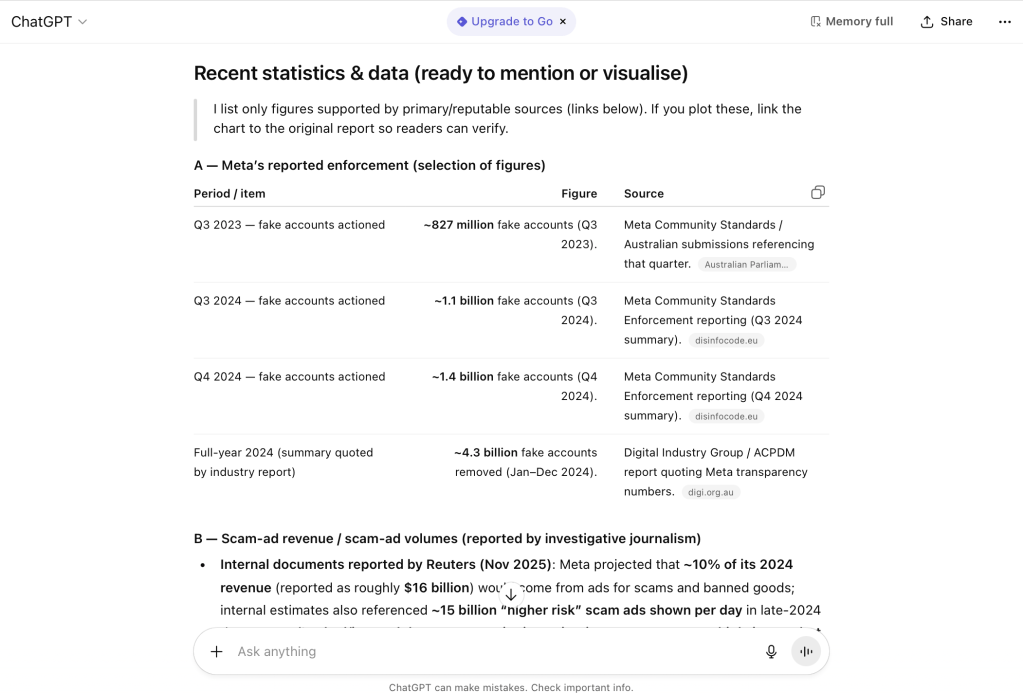The height and width of the screenshot is (693, 1023).
Task: Expand the ChatGPT model dropdown
Action: (x=82, y=22)
